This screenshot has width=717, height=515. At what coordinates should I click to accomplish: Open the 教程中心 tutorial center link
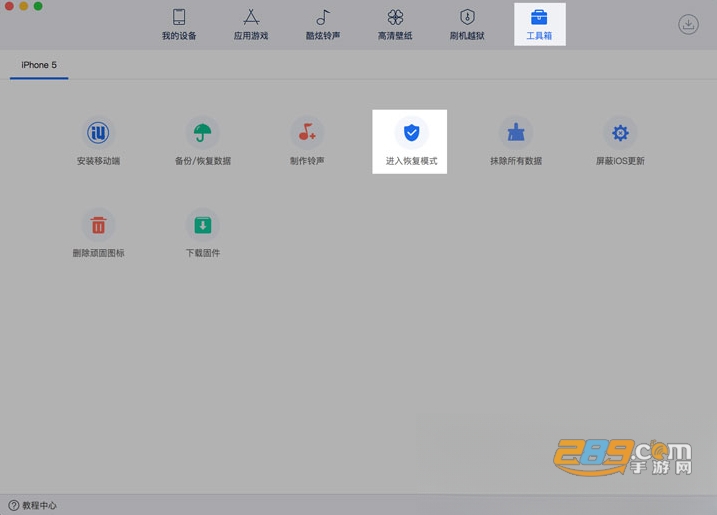pyautogui.click(x=32, y=505)
